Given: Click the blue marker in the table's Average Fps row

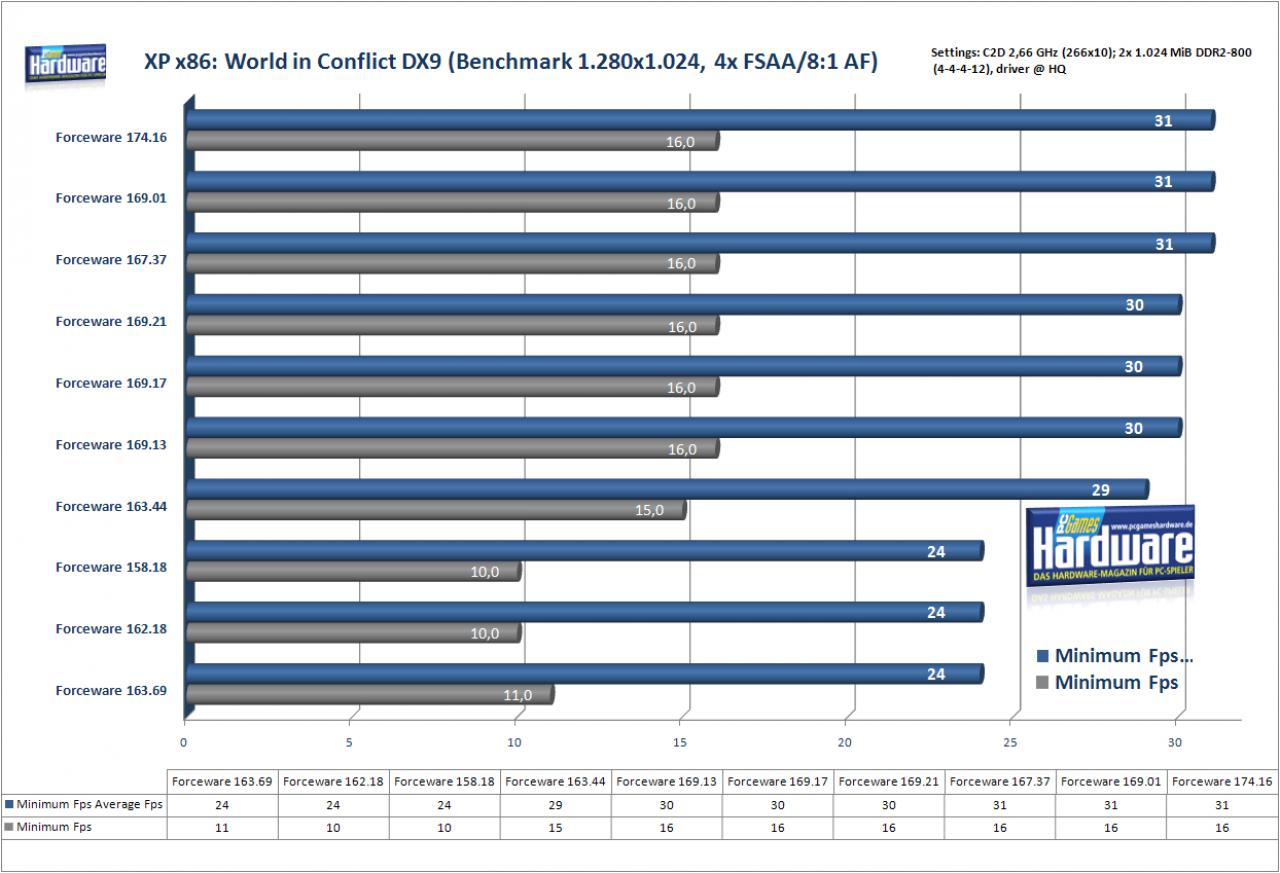Looking at the screenshot, I should pyautogui.click(x=10, y=804).
